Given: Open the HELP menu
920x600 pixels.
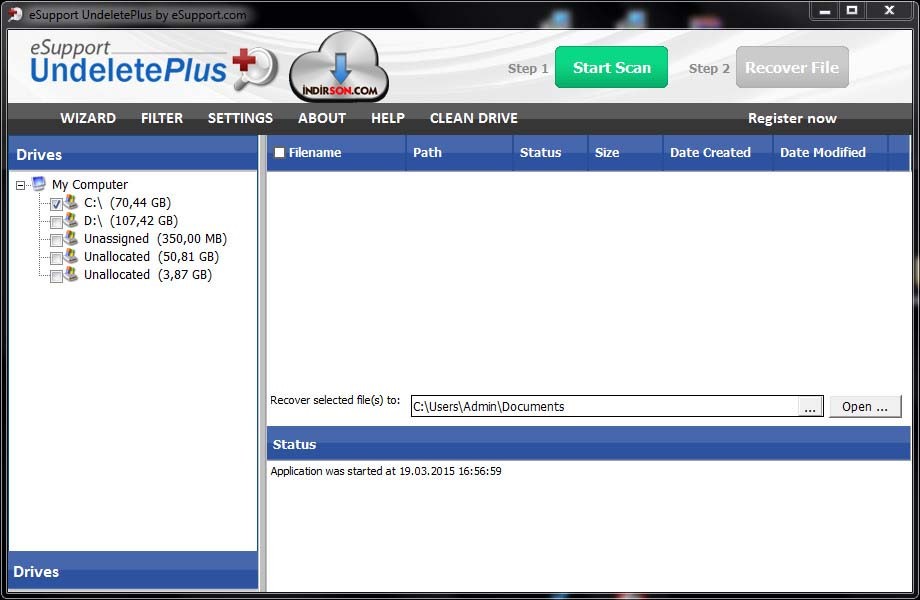Looking at the screenshot, I should [388, 118].
